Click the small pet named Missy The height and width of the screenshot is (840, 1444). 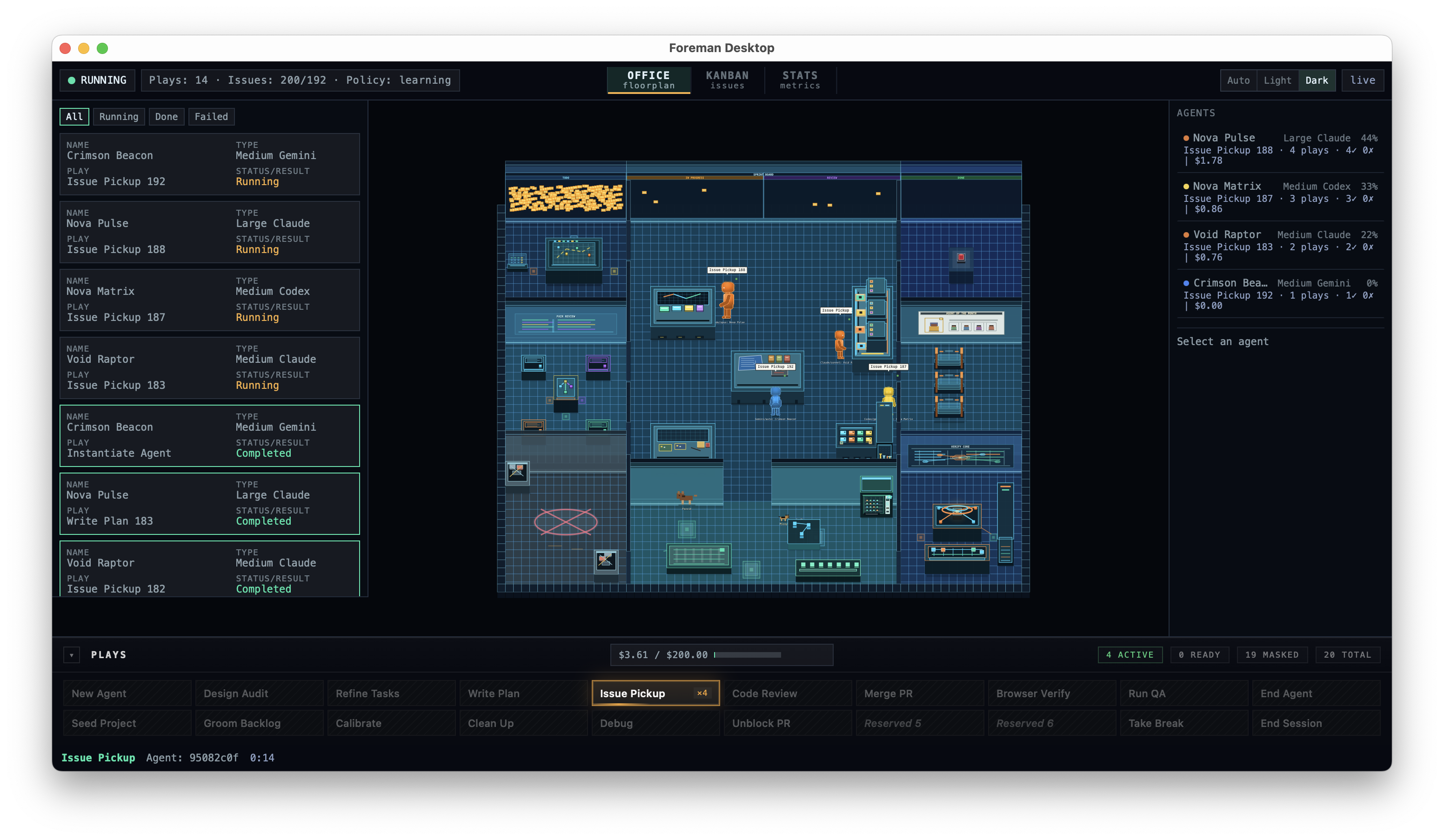tap(783, 518)
